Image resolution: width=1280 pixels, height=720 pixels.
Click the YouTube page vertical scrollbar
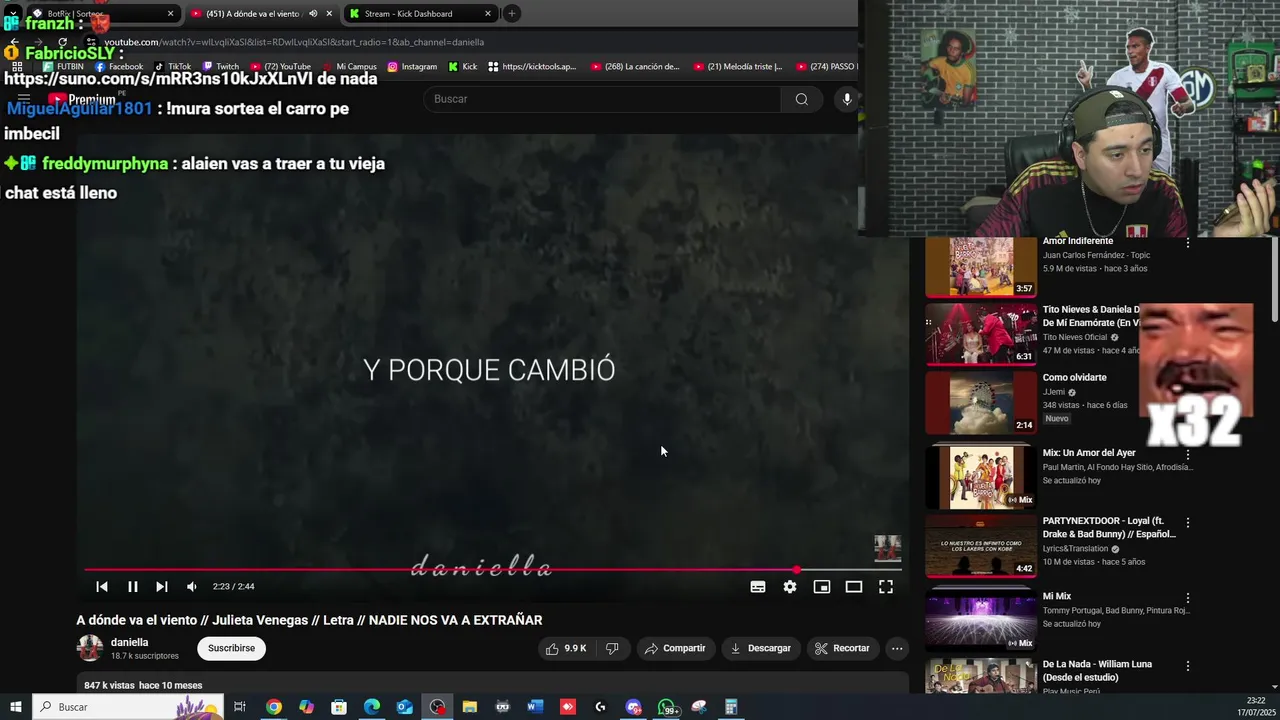[1274, 280]
